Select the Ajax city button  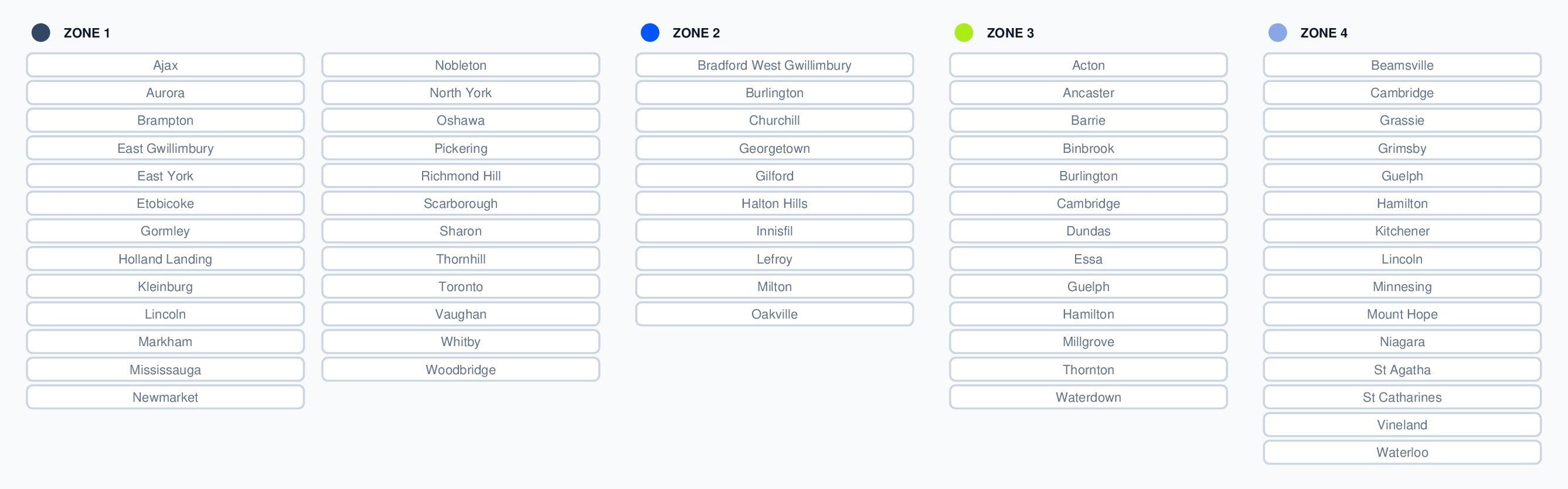(165, 65)
